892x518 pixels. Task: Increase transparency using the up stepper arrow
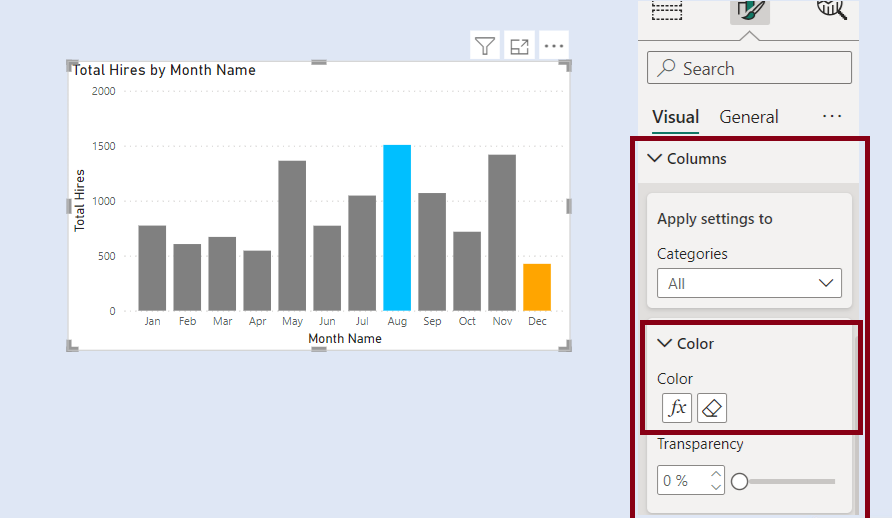click(x=716, y=475)
